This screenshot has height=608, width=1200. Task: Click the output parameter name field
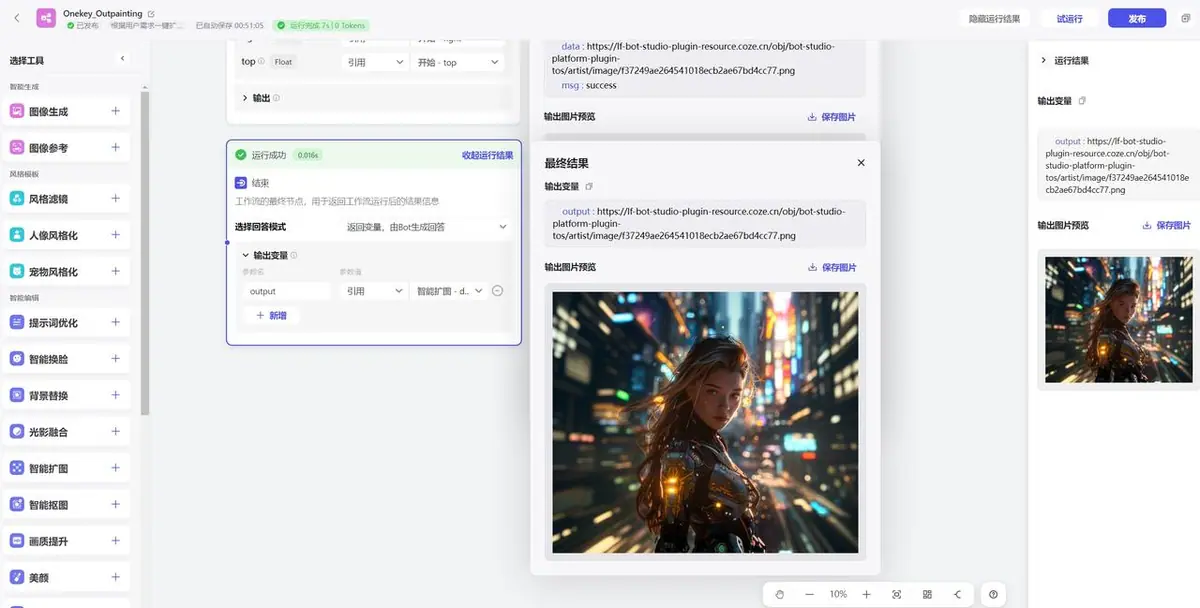[x=287, y=291]
